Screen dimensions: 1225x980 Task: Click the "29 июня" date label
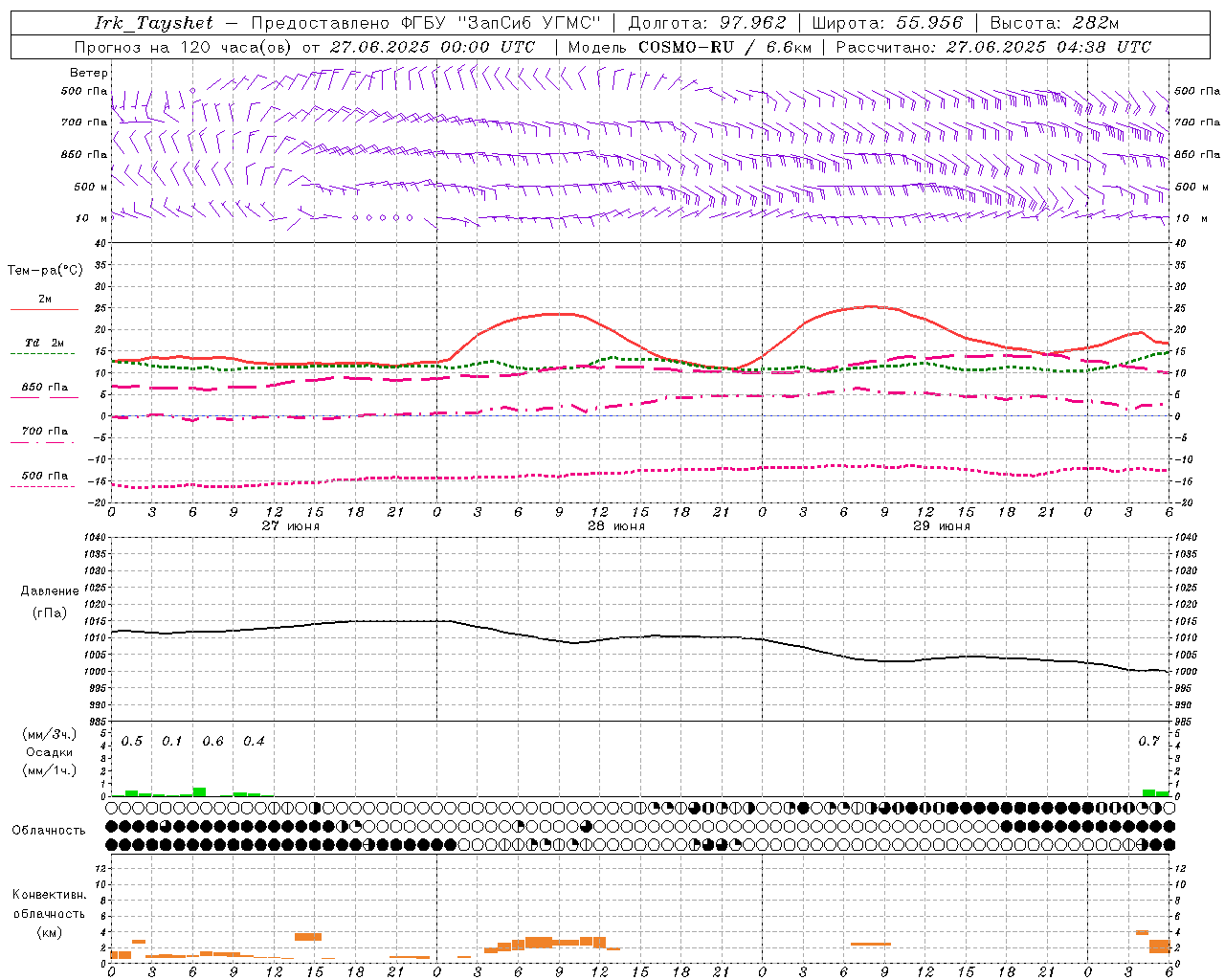coord(942,525)
